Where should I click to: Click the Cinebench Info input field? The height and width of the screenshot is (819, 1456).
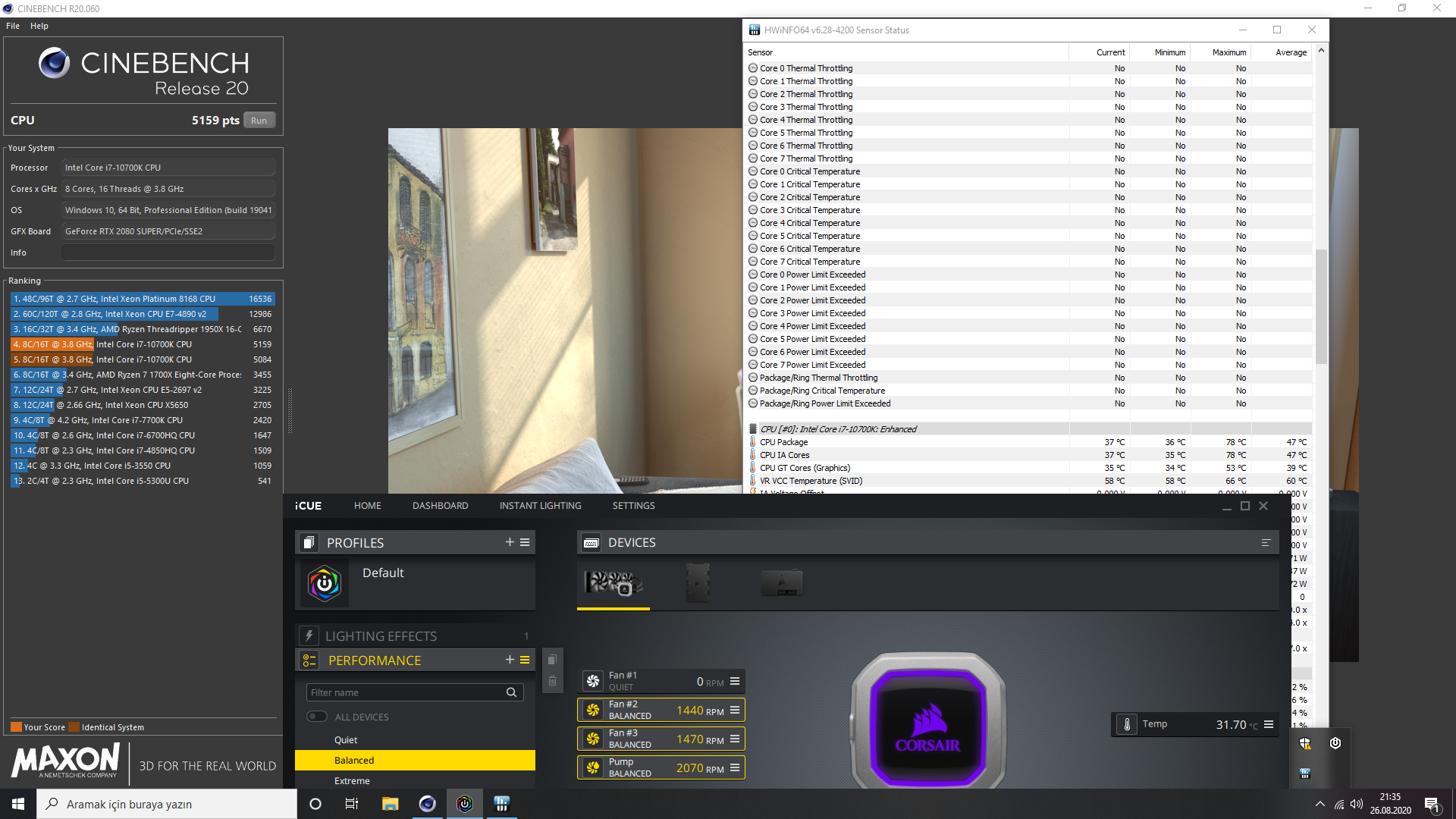[x=168, y=253]
